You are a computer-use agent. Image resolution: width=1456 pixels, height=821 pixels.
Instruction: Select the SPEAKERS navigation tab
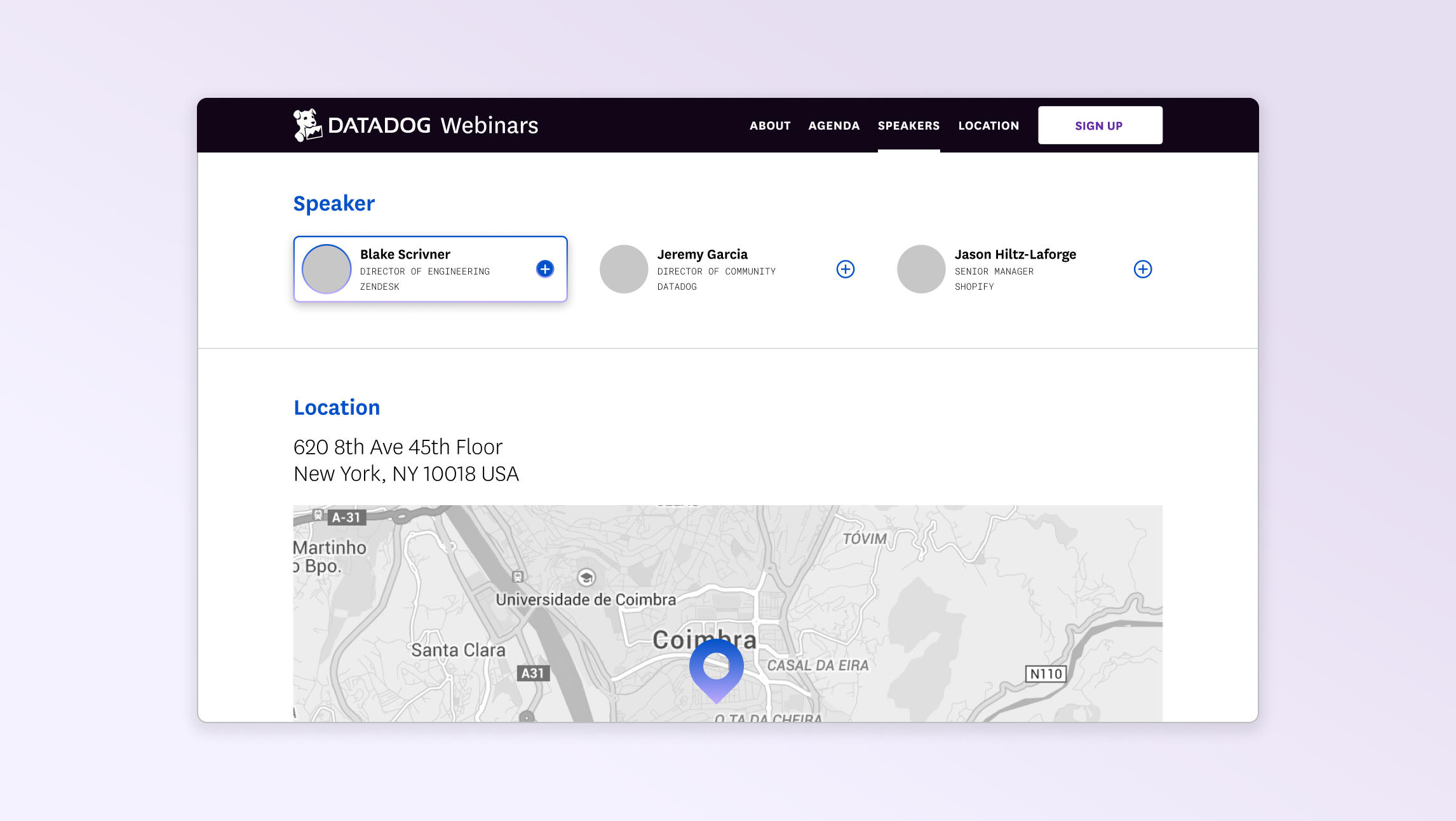908,126
